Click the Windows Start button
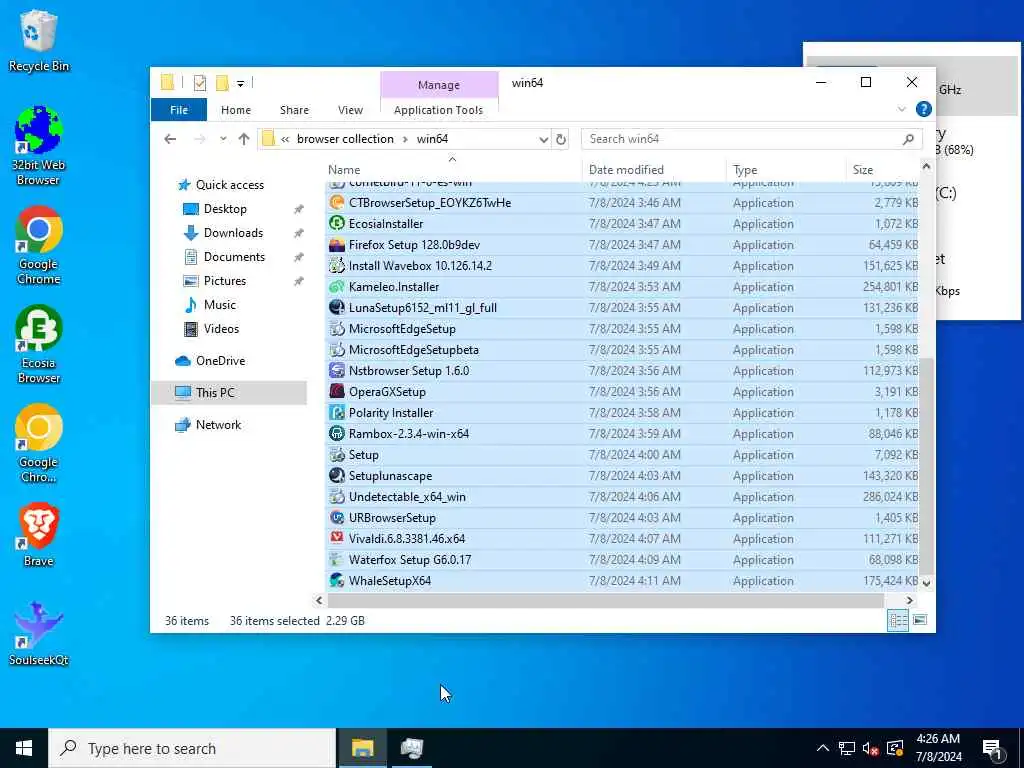This screenshot has width=1024, height=768. (24, 748)
